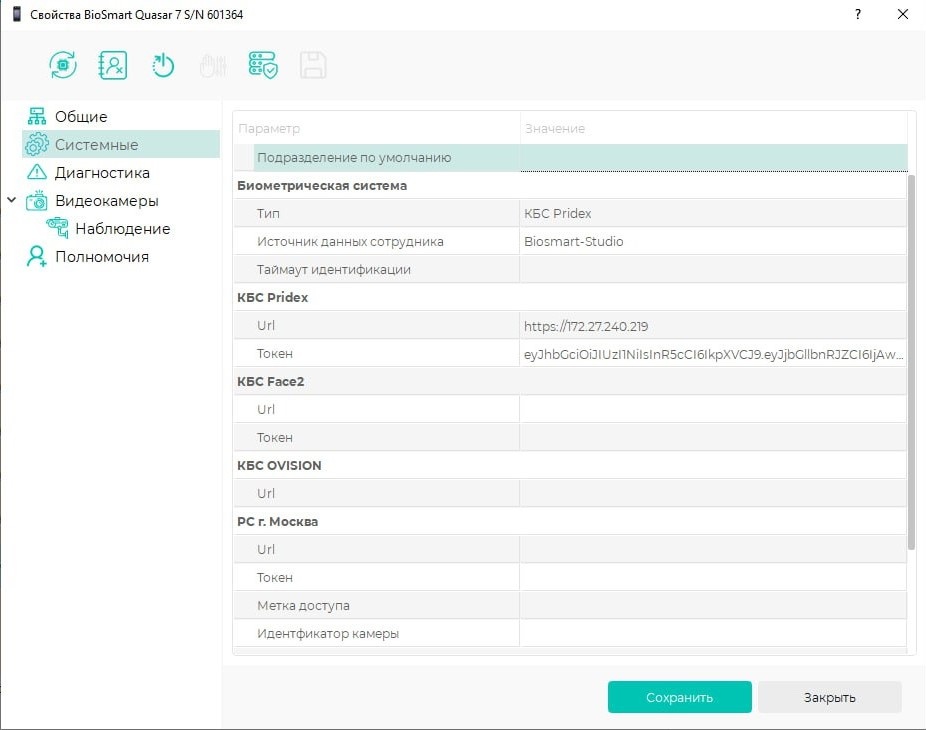This screenshot has height=730, width=926.
Task: Click the КБС Face2 group header
Action: (270, 382)
